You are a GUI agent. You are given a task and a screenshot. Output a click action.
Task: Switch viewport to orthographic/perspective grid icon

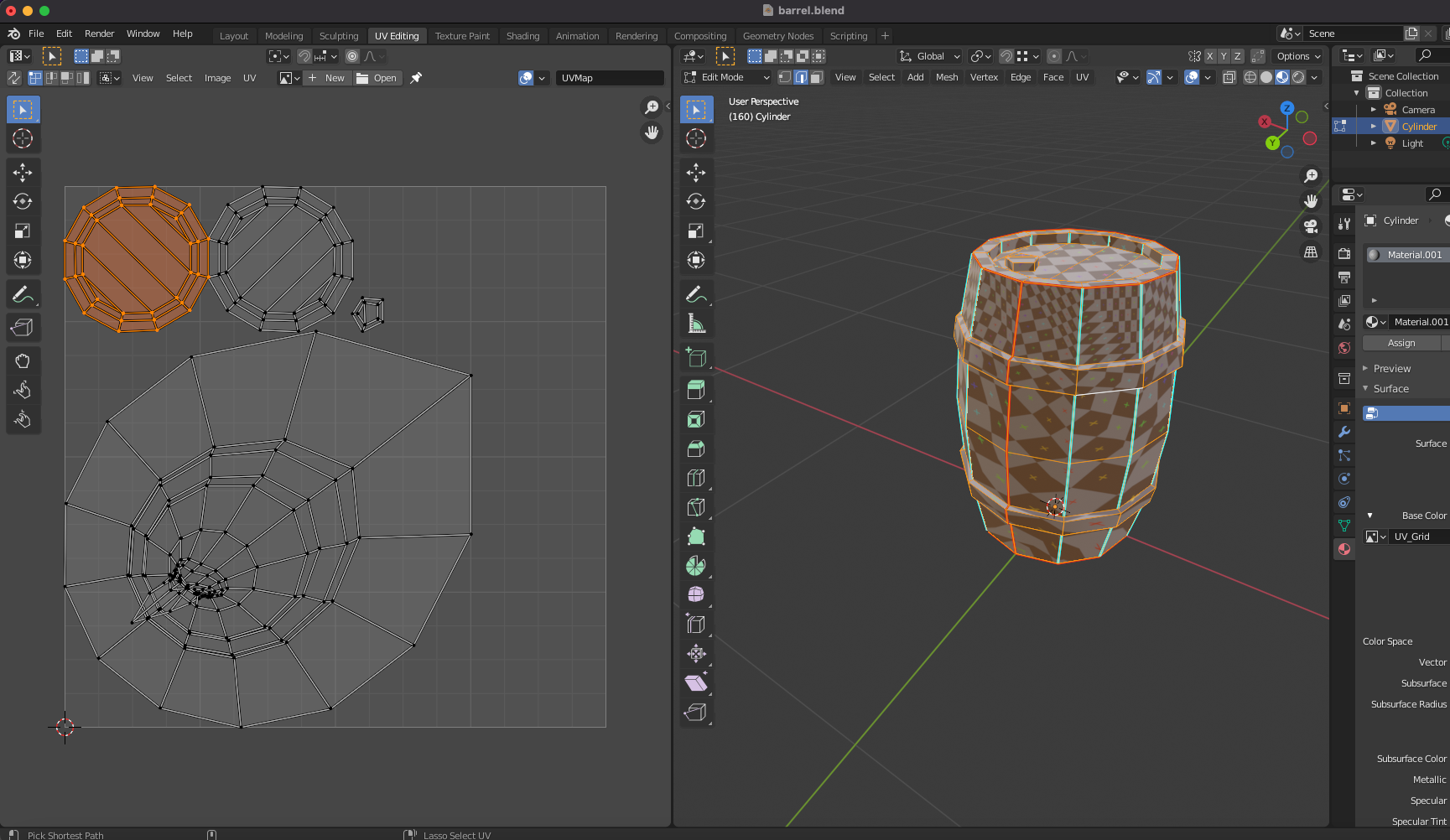1310,252
